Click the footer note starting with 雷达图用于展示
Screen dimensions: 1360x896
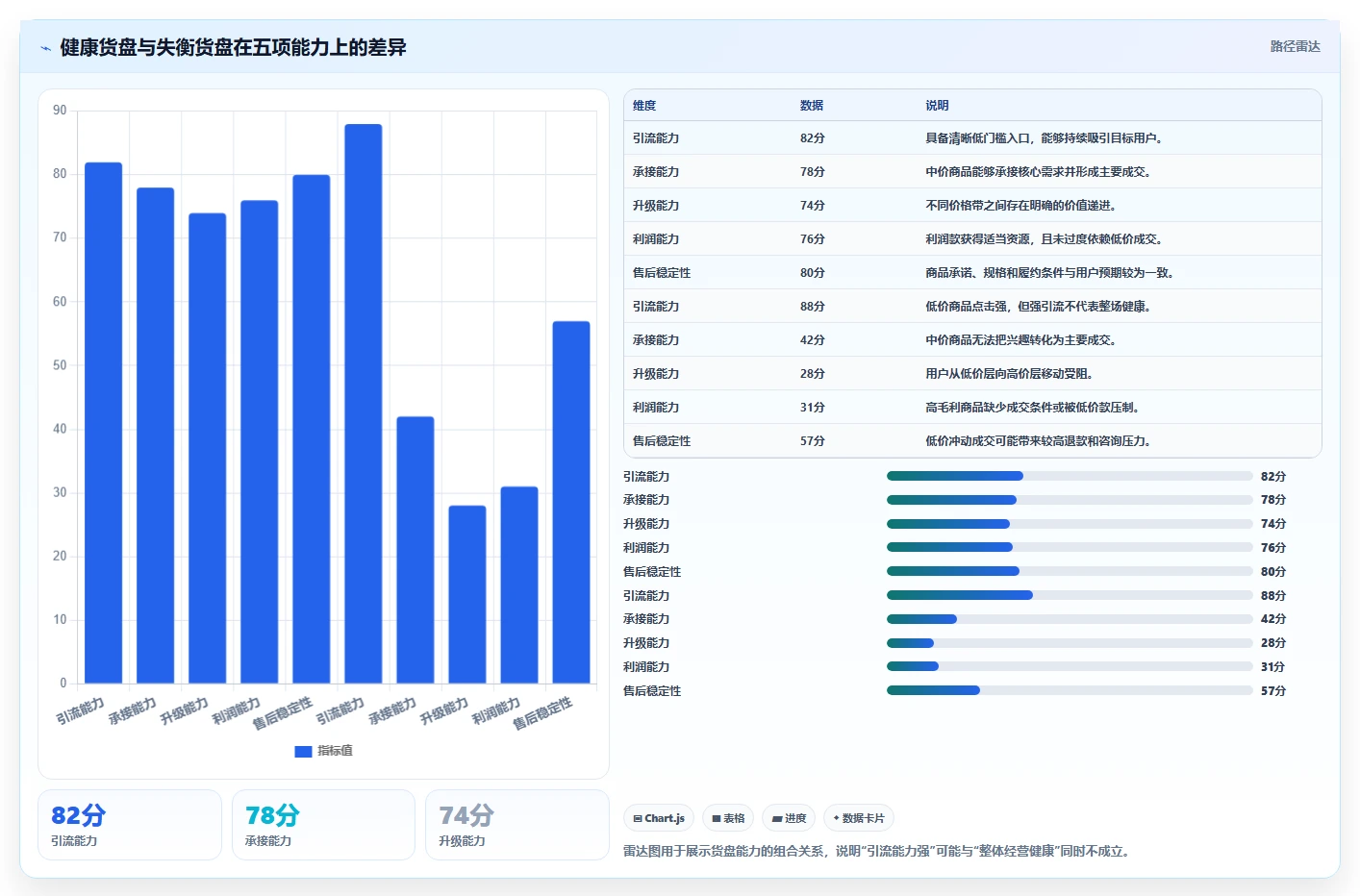879,851
